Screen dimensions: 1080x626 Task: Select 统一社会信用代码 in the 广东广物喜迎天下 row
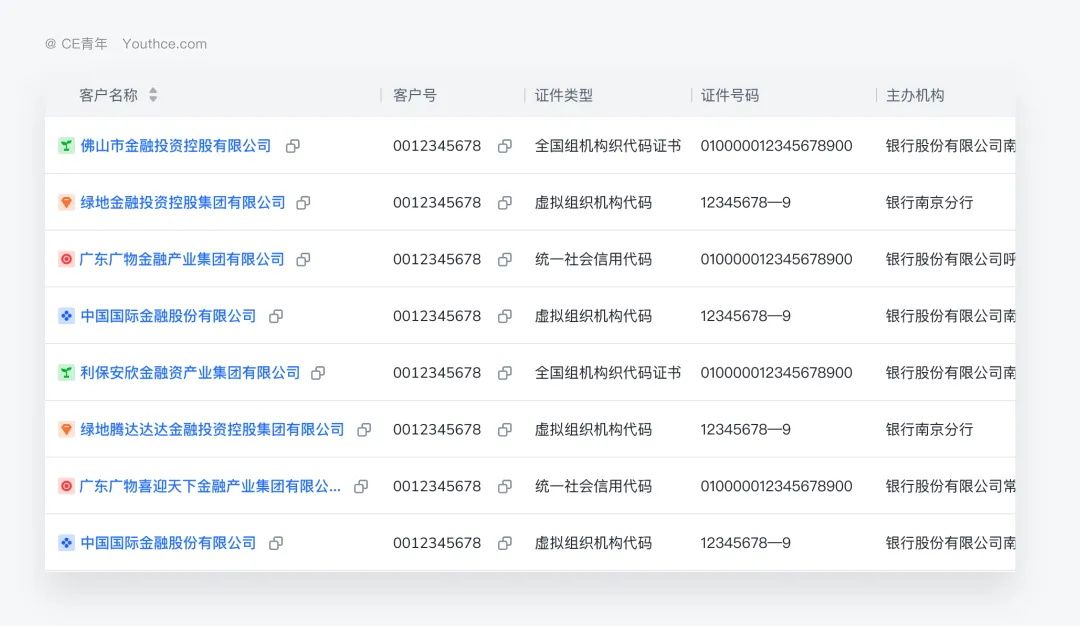[x=593, y=486]
